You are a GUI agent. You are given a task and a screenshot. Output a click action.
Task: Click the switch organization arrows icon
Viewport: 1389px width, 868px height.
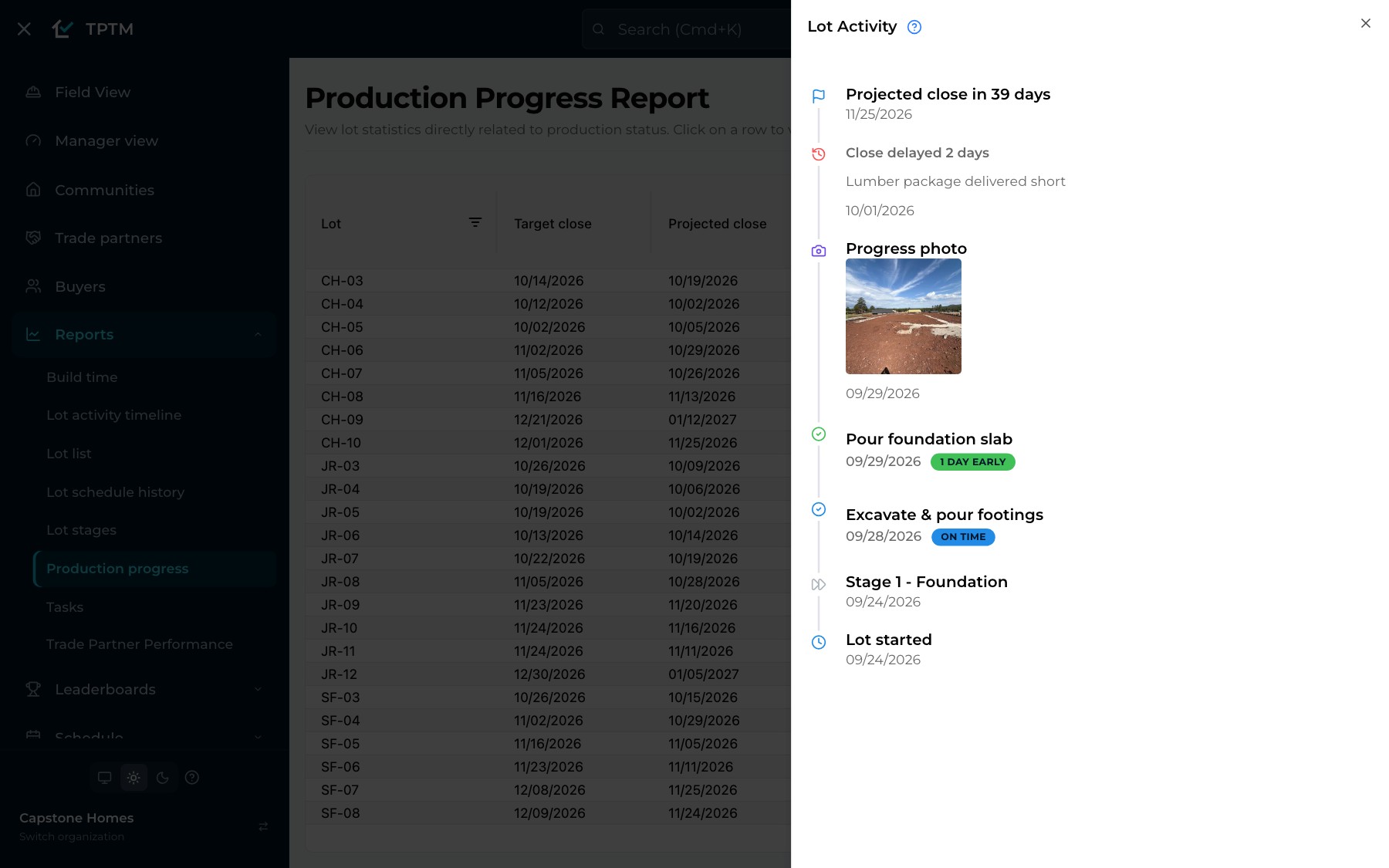263,826
